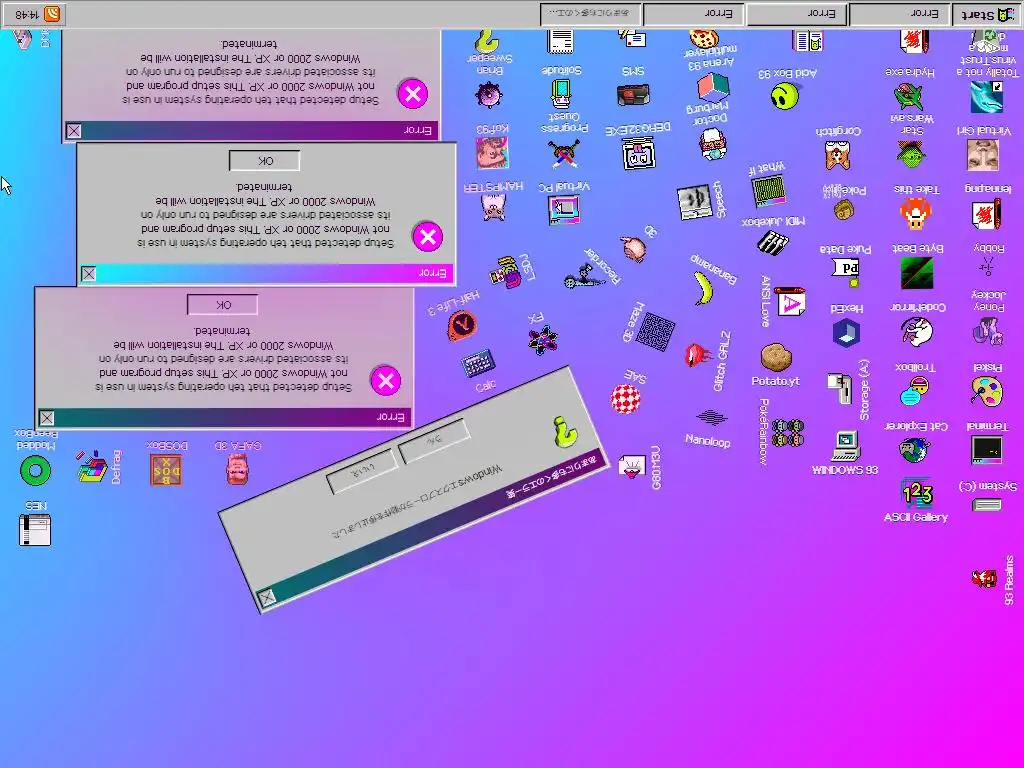Launch the CodeMirror icon

tap(916, 332)
